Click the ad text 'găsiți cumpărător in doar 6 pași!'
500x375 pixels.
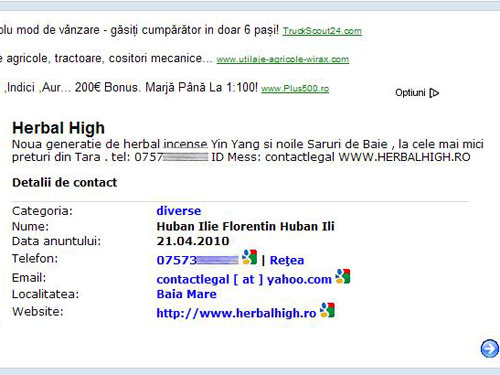(194, 30)
